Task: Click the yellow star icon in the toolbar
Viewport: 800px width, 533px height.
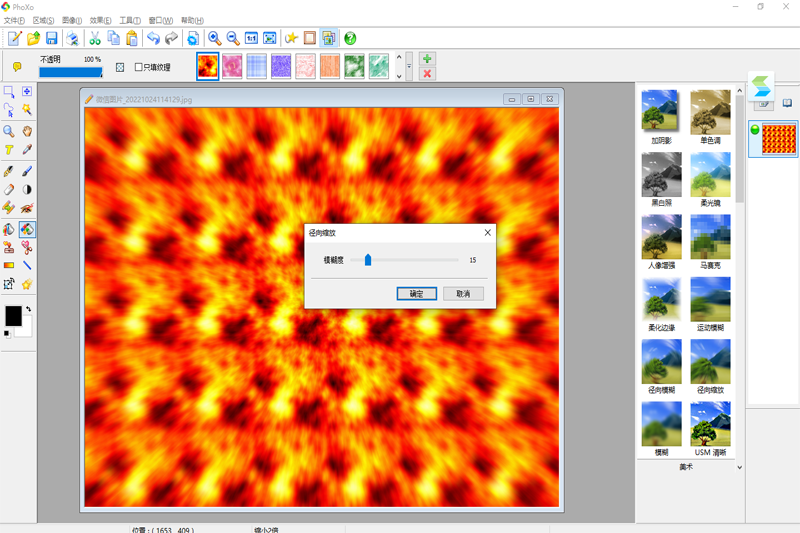Action: 291,38
